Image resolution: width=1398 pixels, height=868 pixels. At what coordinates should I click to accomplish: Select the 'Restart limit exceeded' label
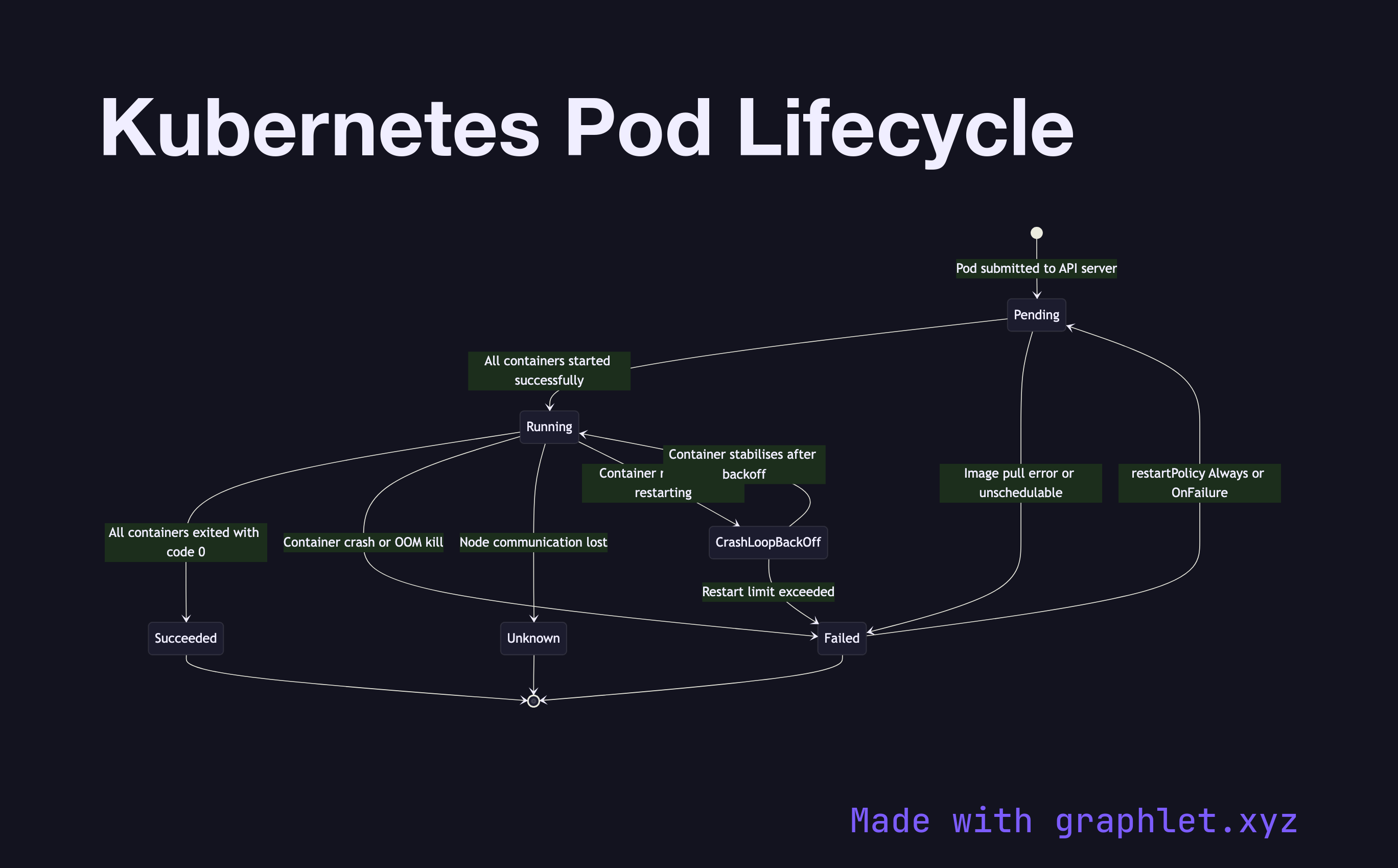coord(767,592)
